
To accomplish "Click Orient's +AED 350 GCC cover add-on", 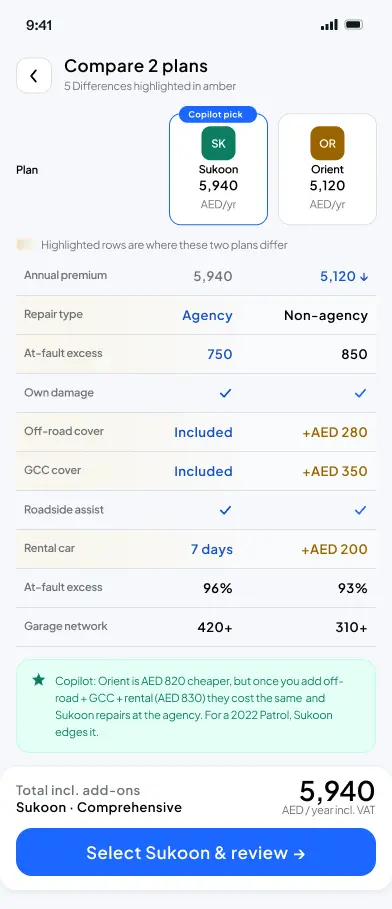I will pyautogui.click(x=335, y=471).
